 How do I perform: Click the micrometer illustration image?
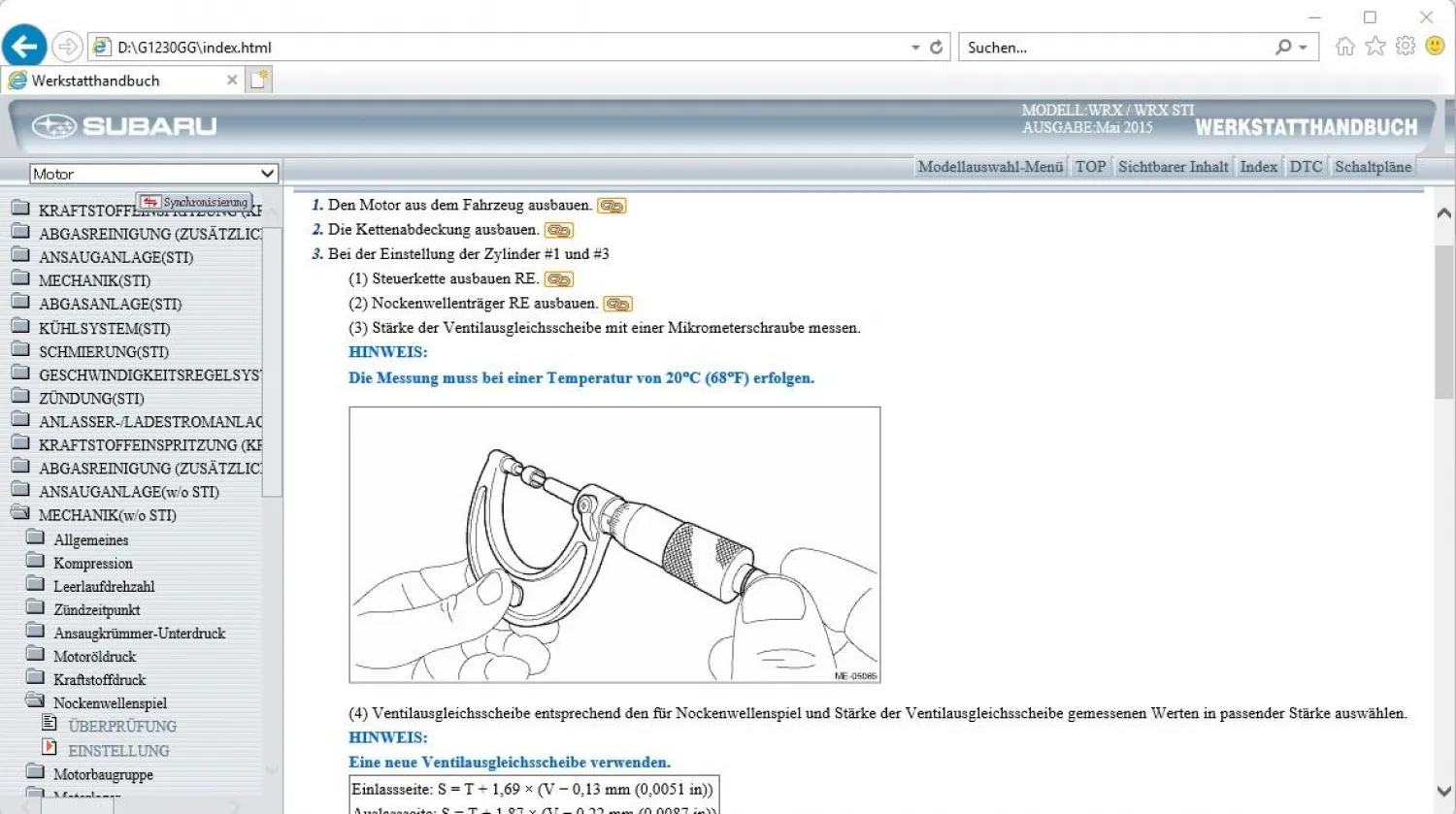(x=614, y=544)
